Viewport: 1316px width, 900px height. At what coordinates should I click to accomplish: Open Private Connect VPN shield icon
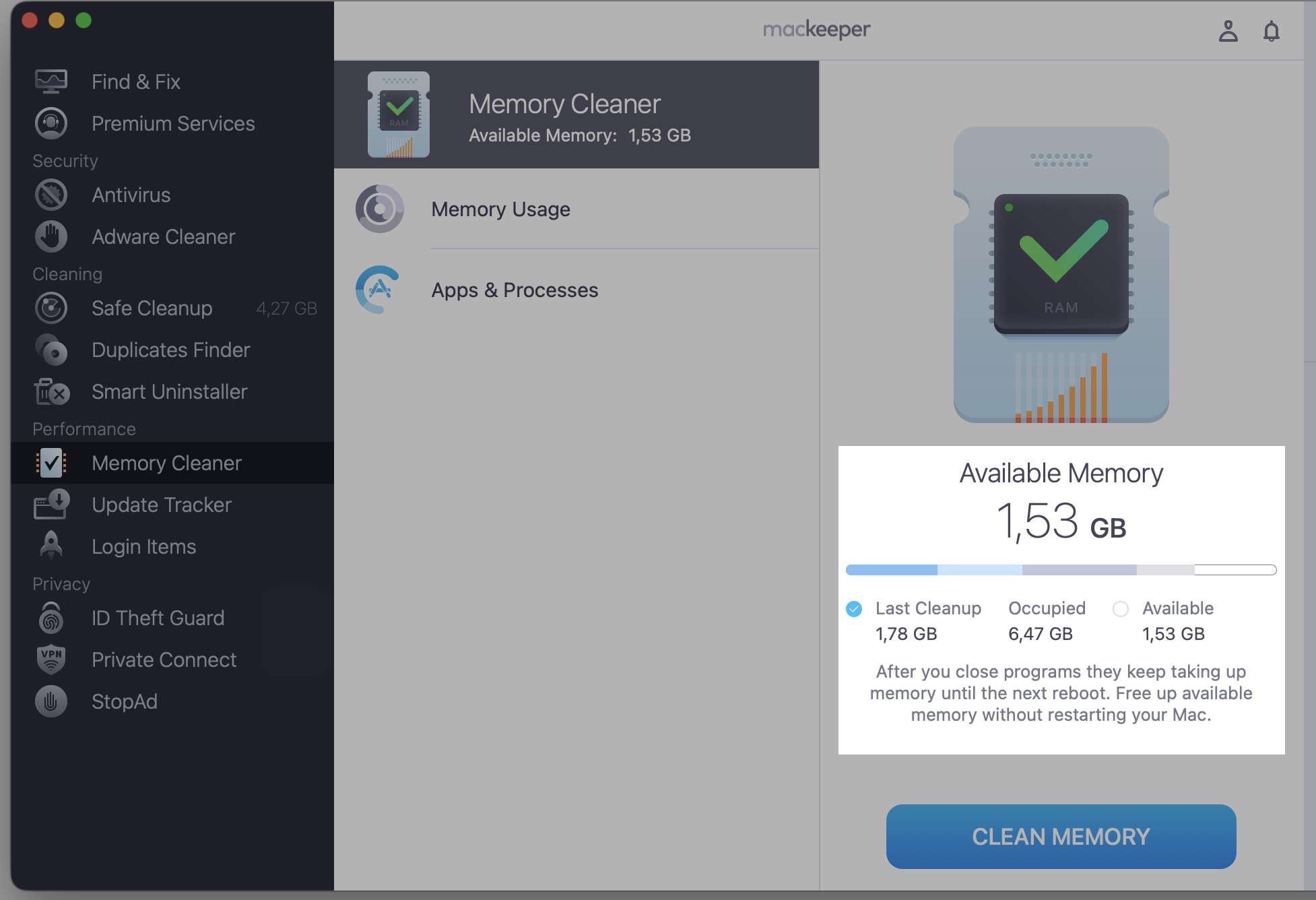click(51, 660)
